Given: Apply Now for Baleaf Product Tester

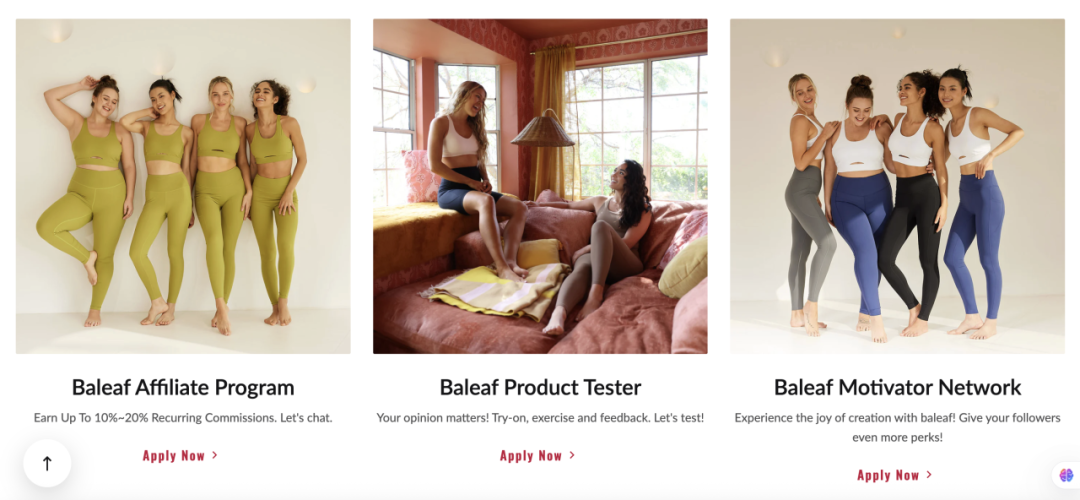Looking at the screenshot, I should tap(537, 455).
